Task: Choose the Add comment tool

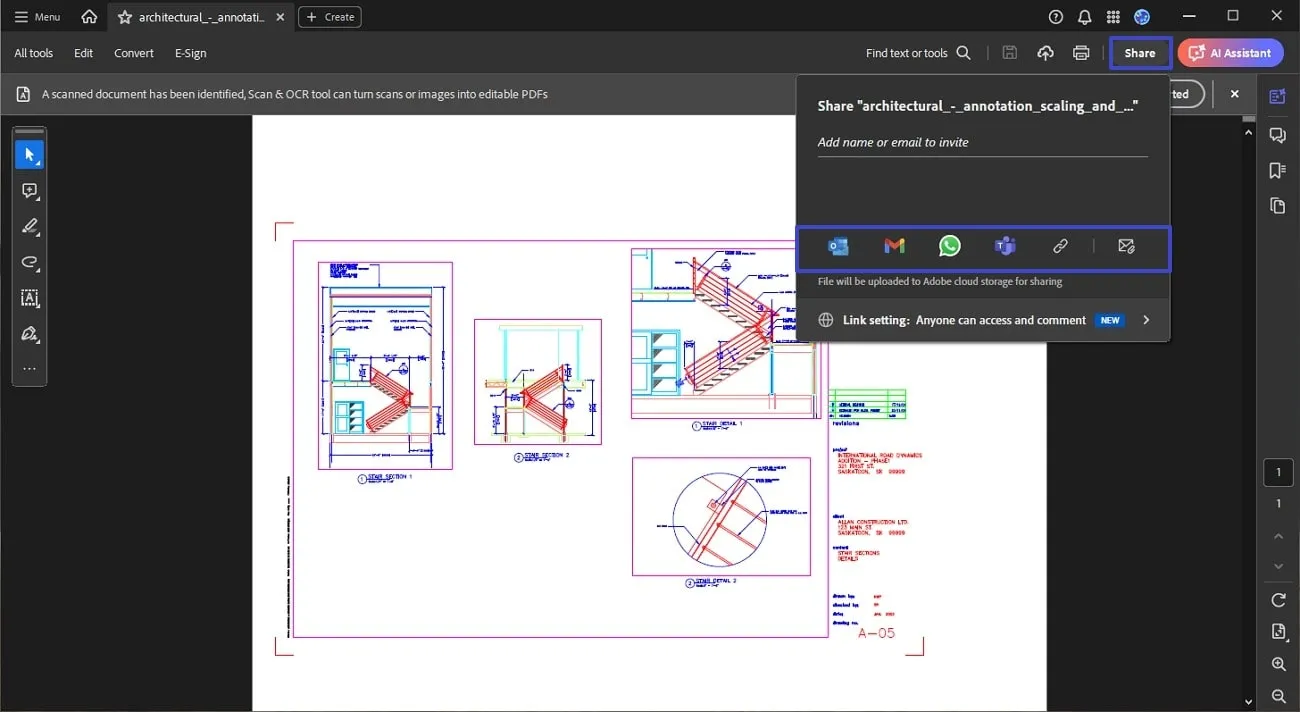Action: [x=29, y=191]
